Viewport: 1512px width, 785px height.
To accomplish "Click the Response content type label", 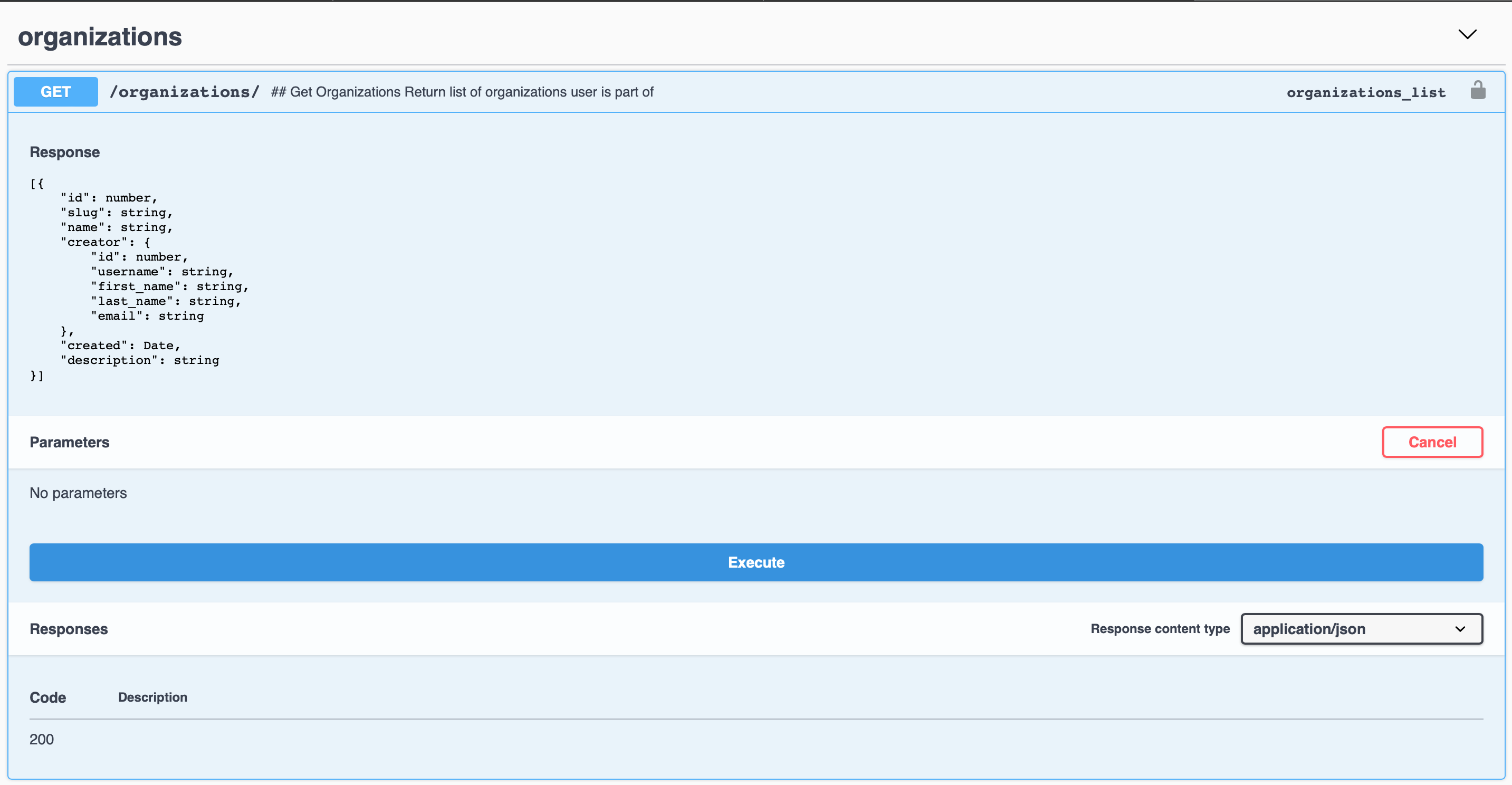I will tap(1160, 629).
